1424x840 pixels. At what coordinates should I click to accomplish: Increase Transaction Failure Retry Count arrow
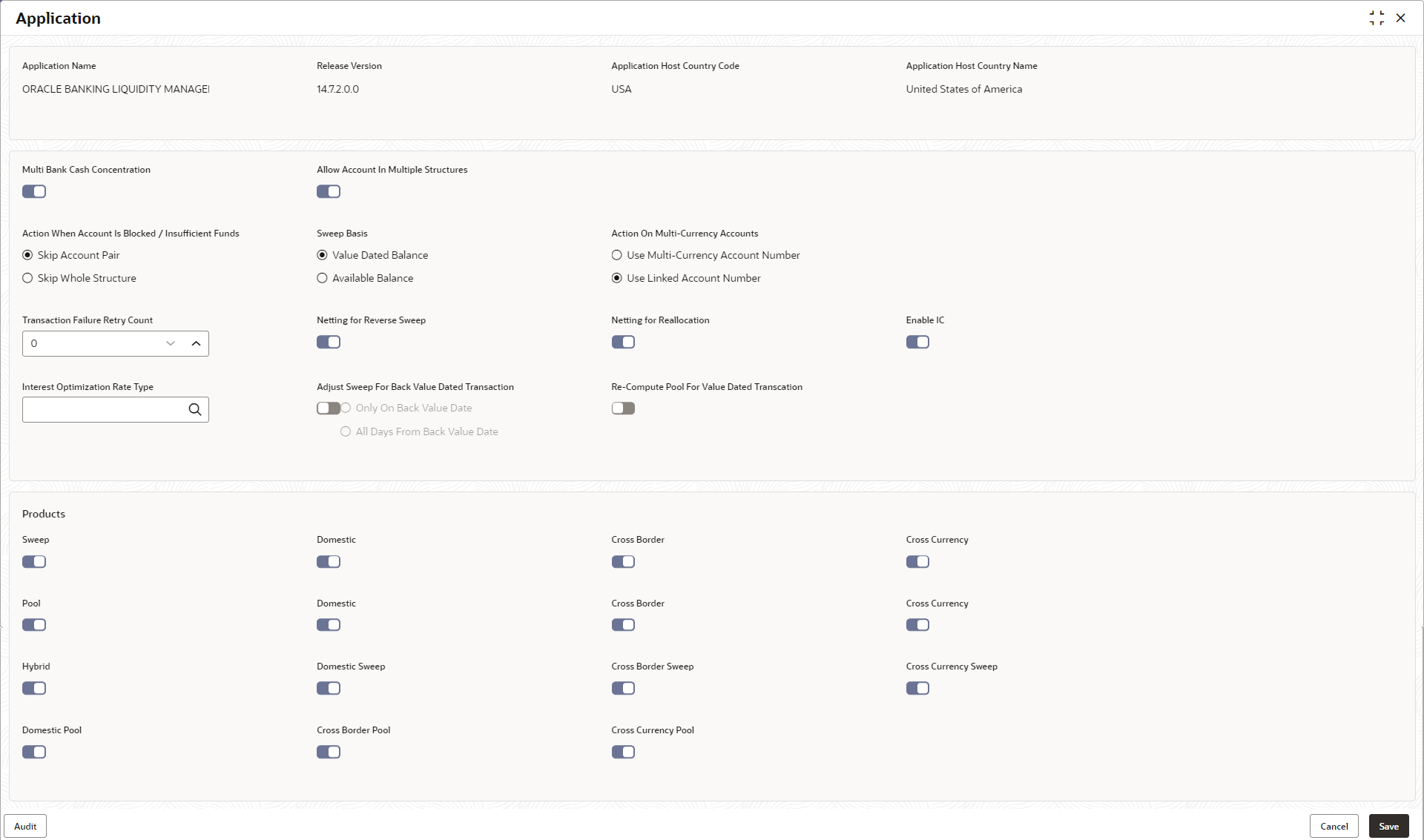coord(196,343)
